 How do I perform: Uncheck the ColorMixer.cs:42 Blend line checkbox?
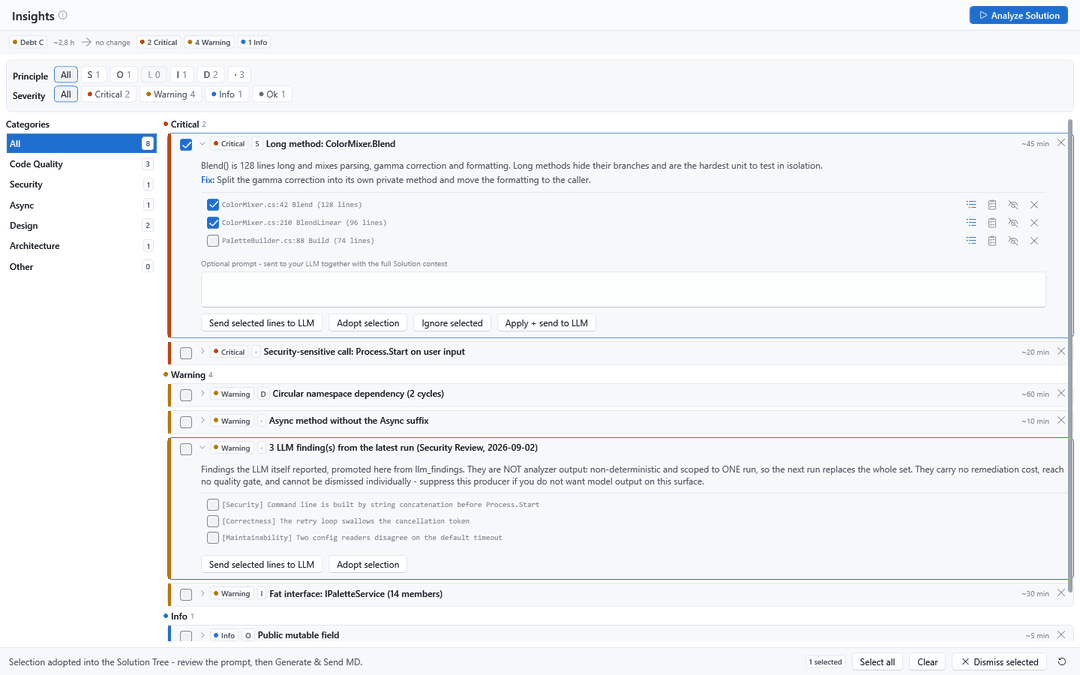[x=213, y=205]
